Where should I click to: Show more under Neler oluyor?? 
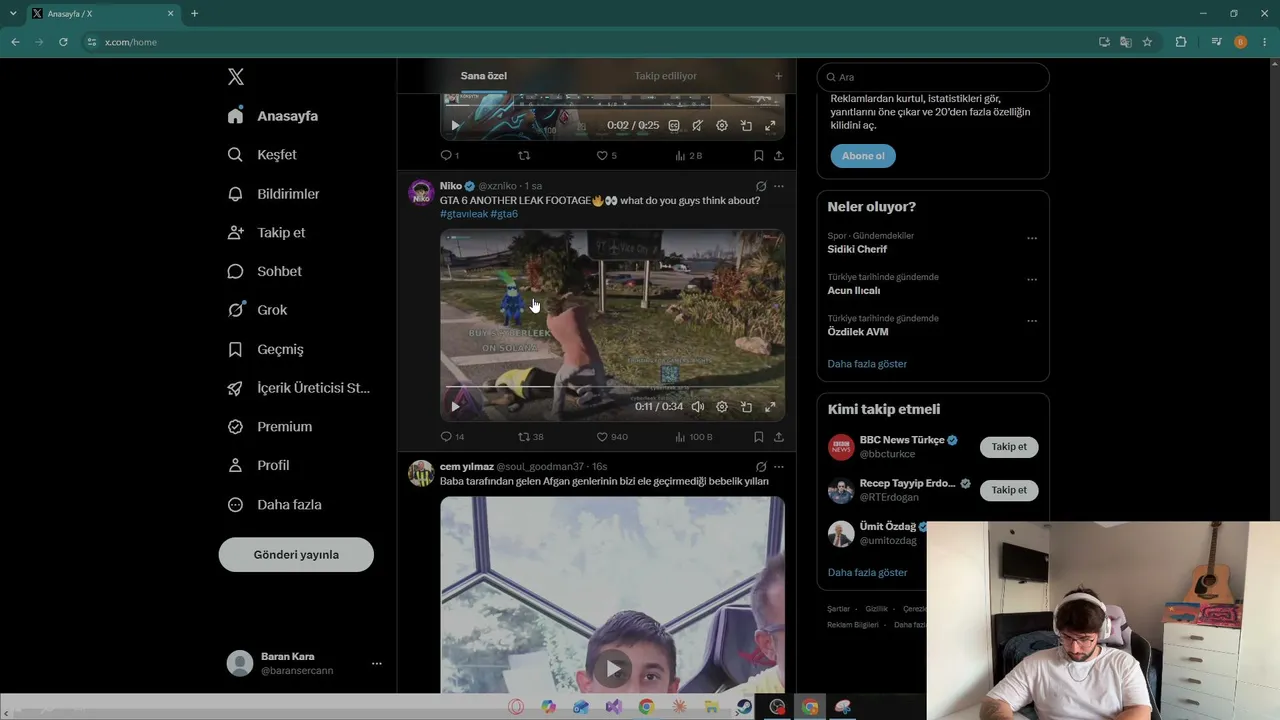tap(867, 364)
